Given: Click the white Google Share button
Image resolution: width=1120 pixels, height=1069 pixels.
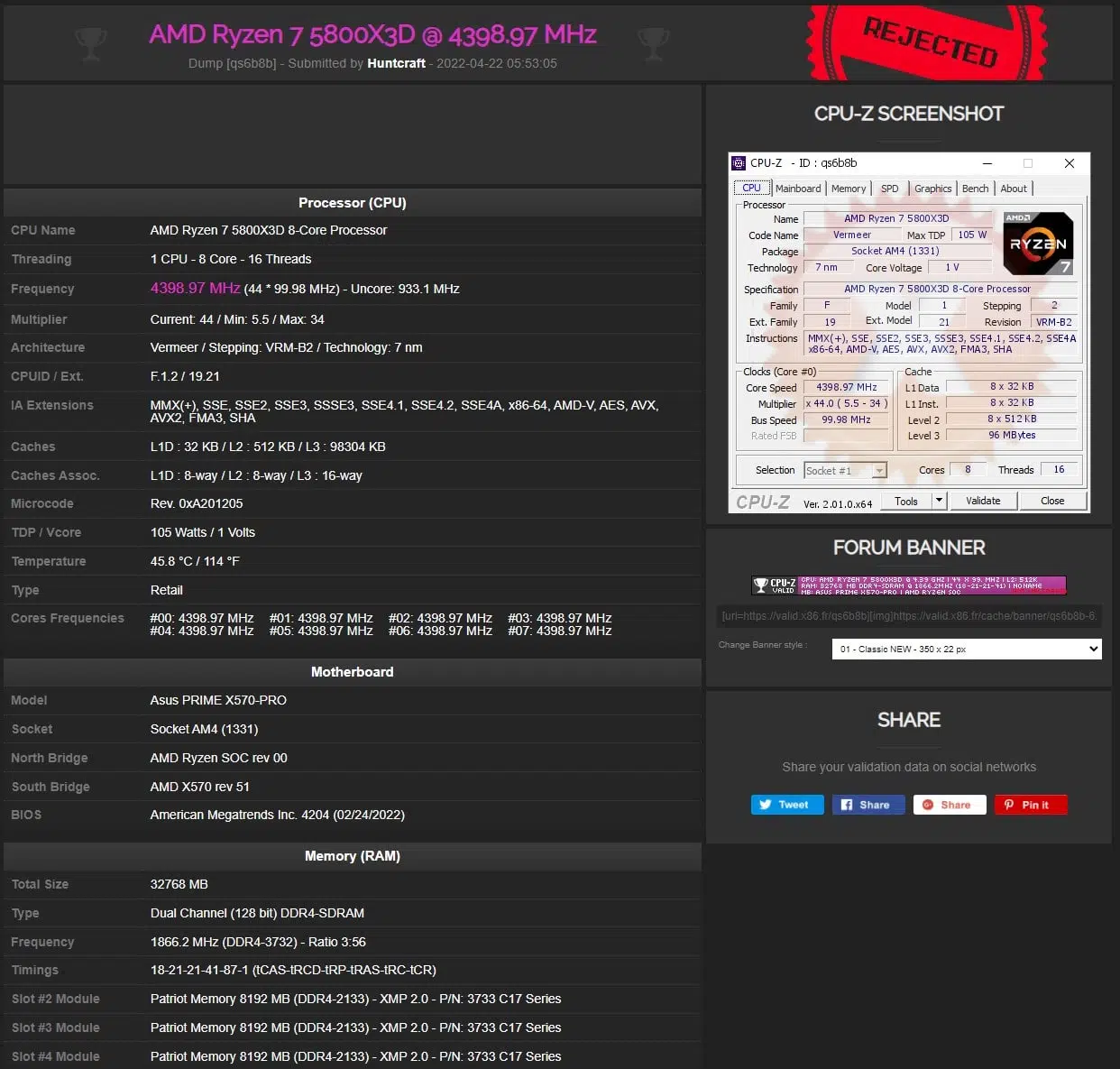Looking at the screenshot, I should click(950, 805).
